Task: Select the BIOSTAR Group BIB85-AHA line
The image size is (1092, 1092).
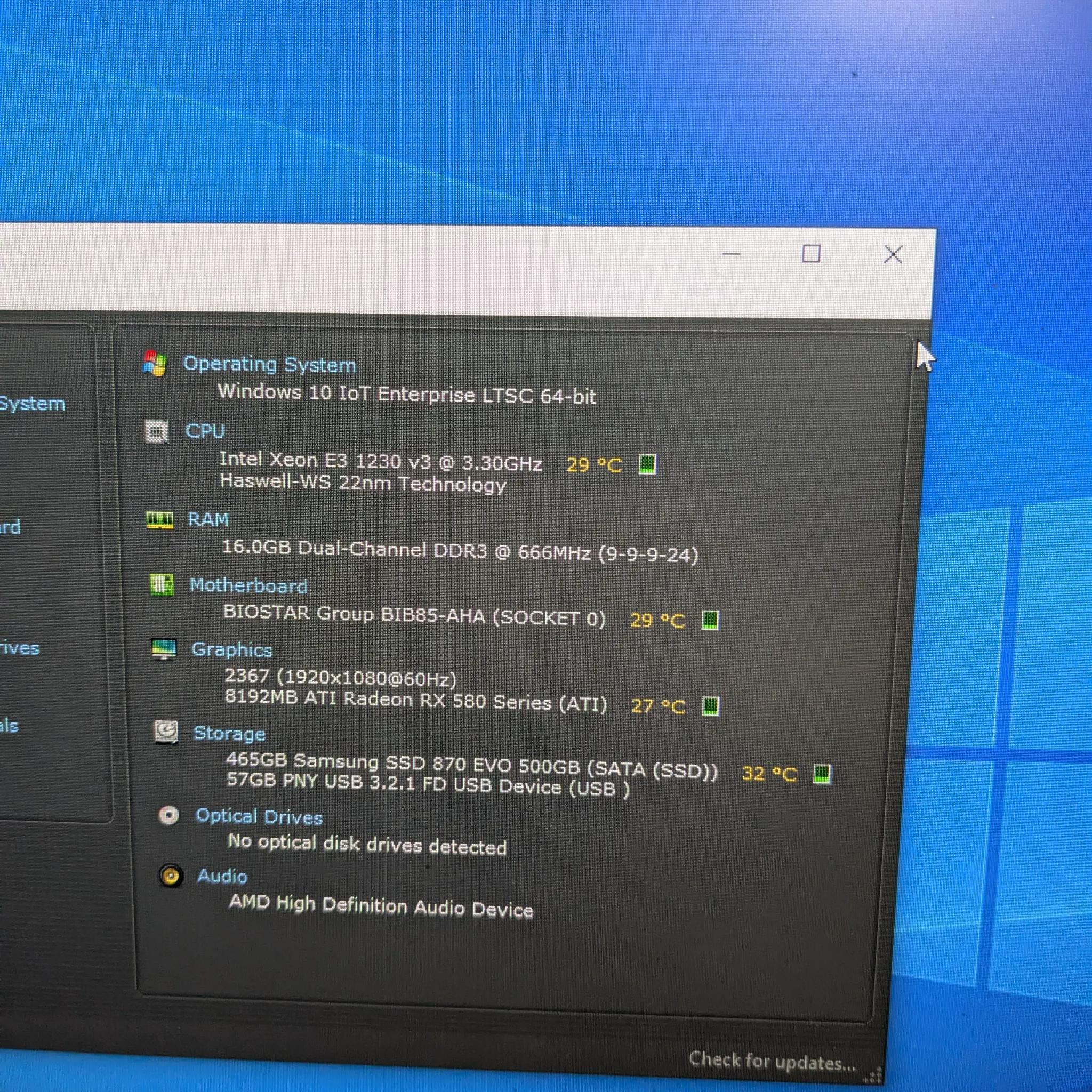Action: click(x=414, y=615)
